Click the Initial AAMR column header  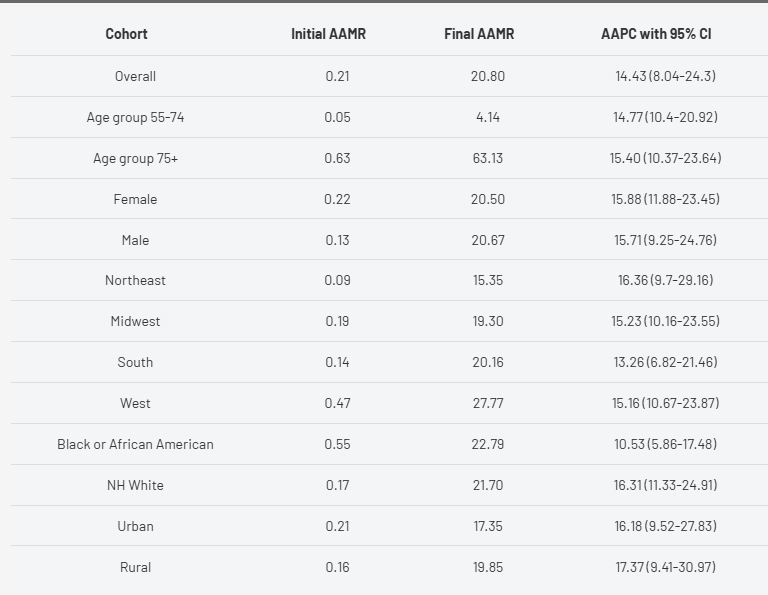(328, 34)
